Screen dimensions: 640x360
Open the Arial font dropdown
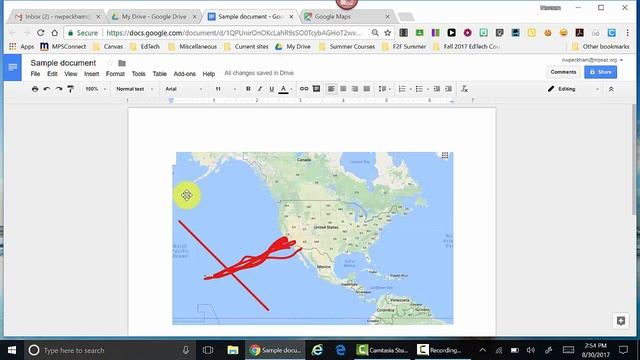(x=183, y=89)
